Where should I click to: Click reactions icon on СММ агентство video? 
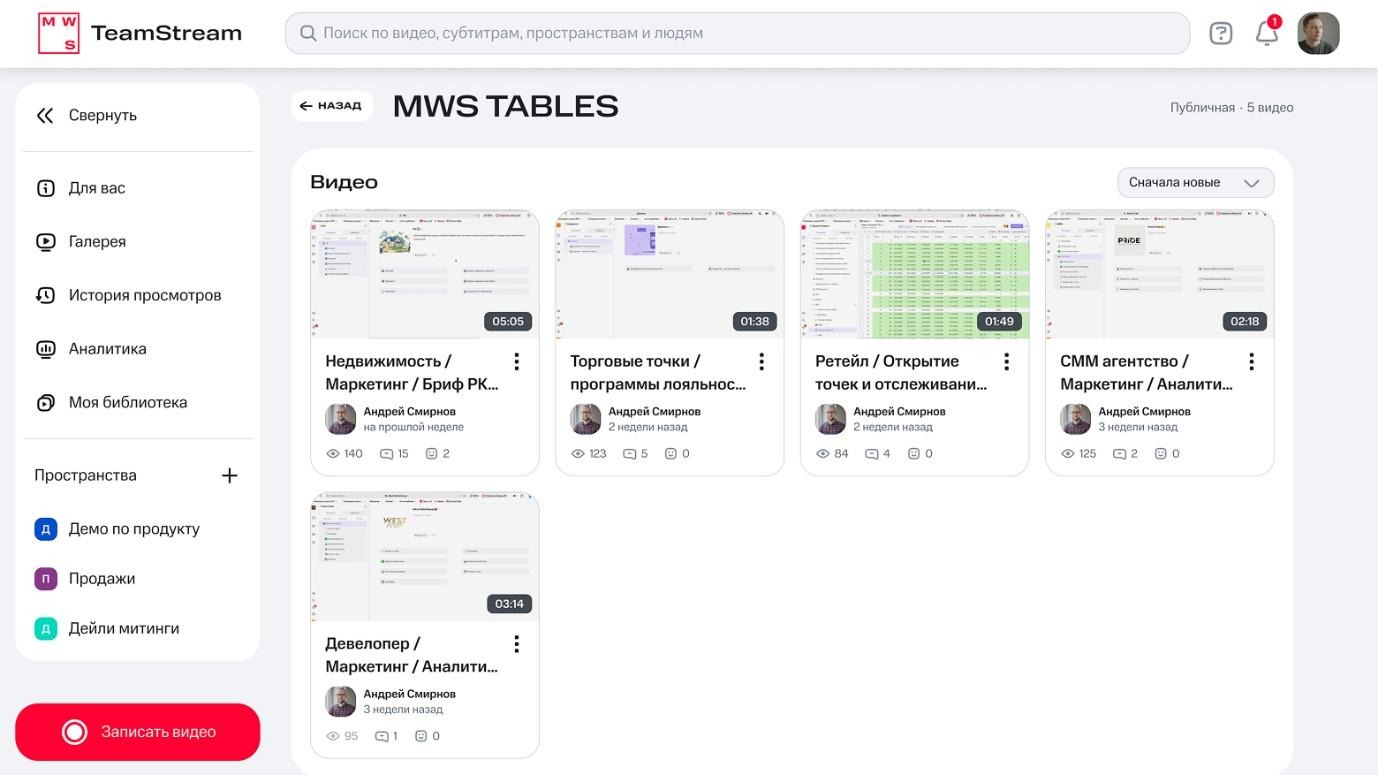click(x=1160, y=454)
